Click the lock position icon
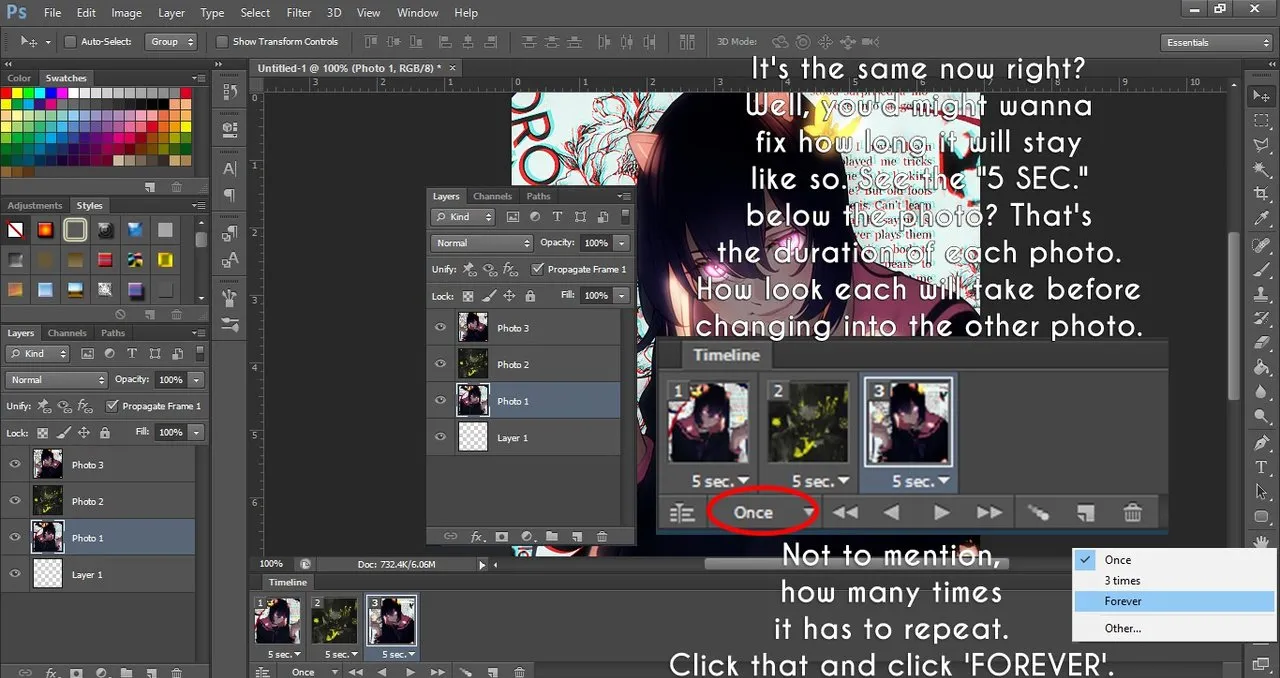Image resolution: width=1280 pixels, height=678 pixels. [84, 433]
